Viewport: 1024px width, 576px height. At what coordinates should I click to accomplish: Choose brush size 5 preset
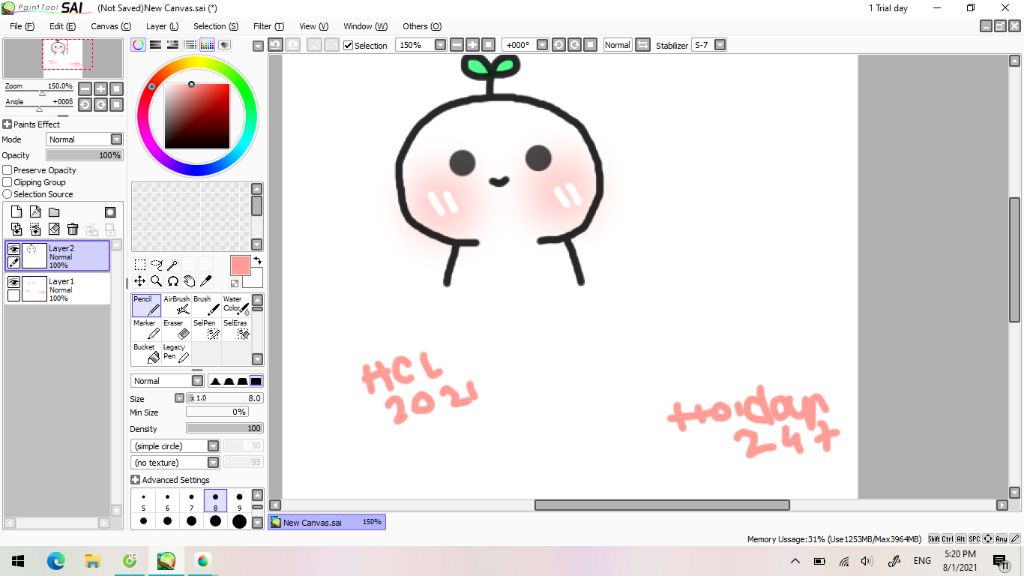143,501
